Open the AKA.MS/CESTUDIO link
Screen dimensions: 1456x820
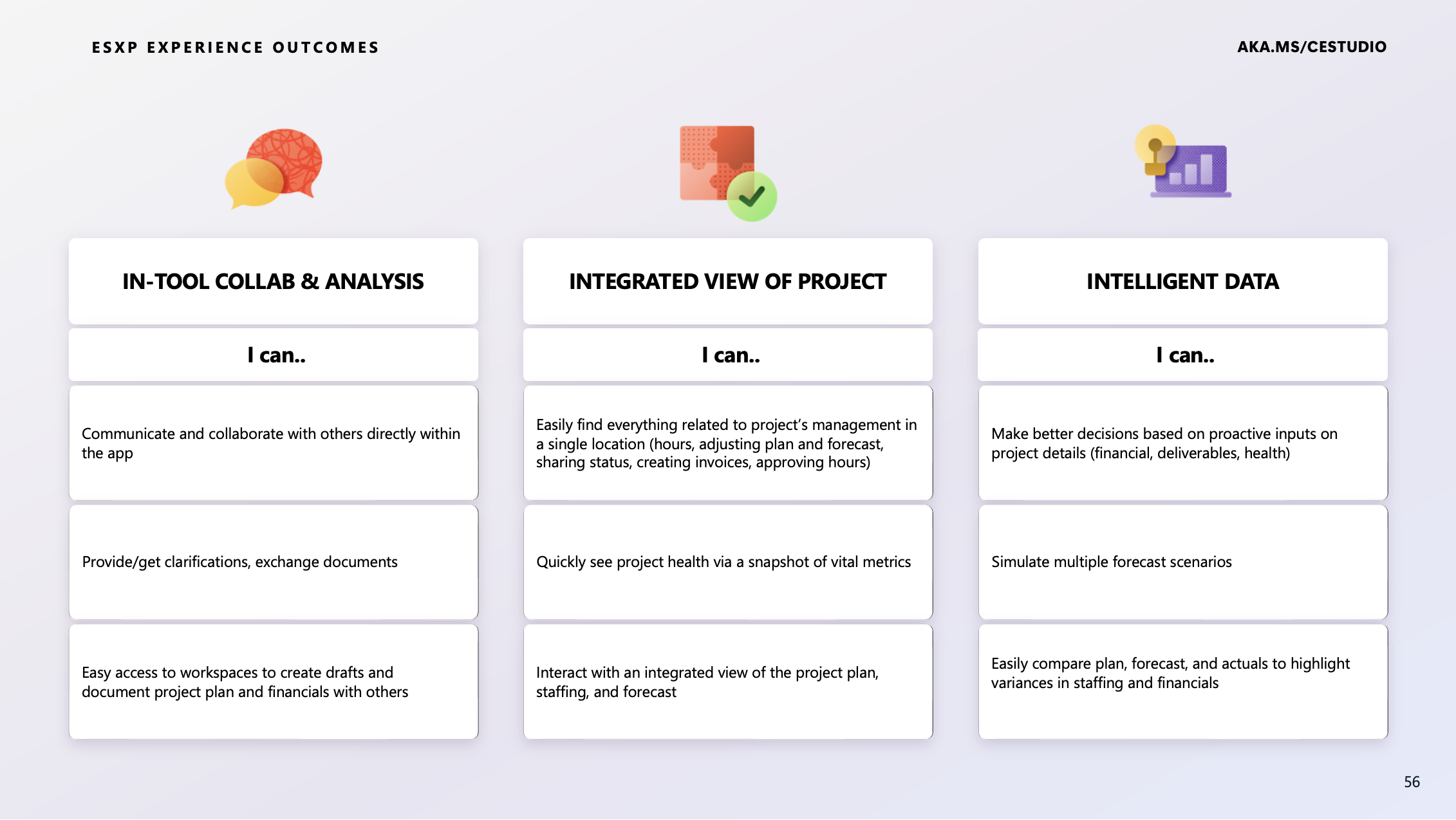1312,47
